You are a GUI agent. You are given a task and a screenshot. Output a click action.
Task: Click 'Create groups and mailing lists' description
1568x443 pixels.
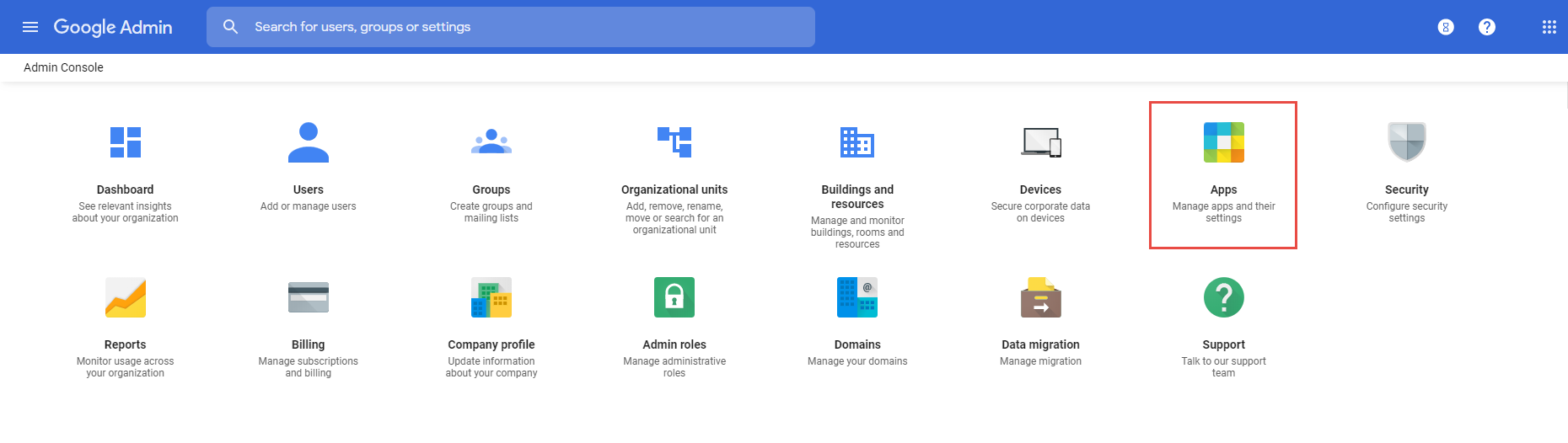(x=491, y=212)
